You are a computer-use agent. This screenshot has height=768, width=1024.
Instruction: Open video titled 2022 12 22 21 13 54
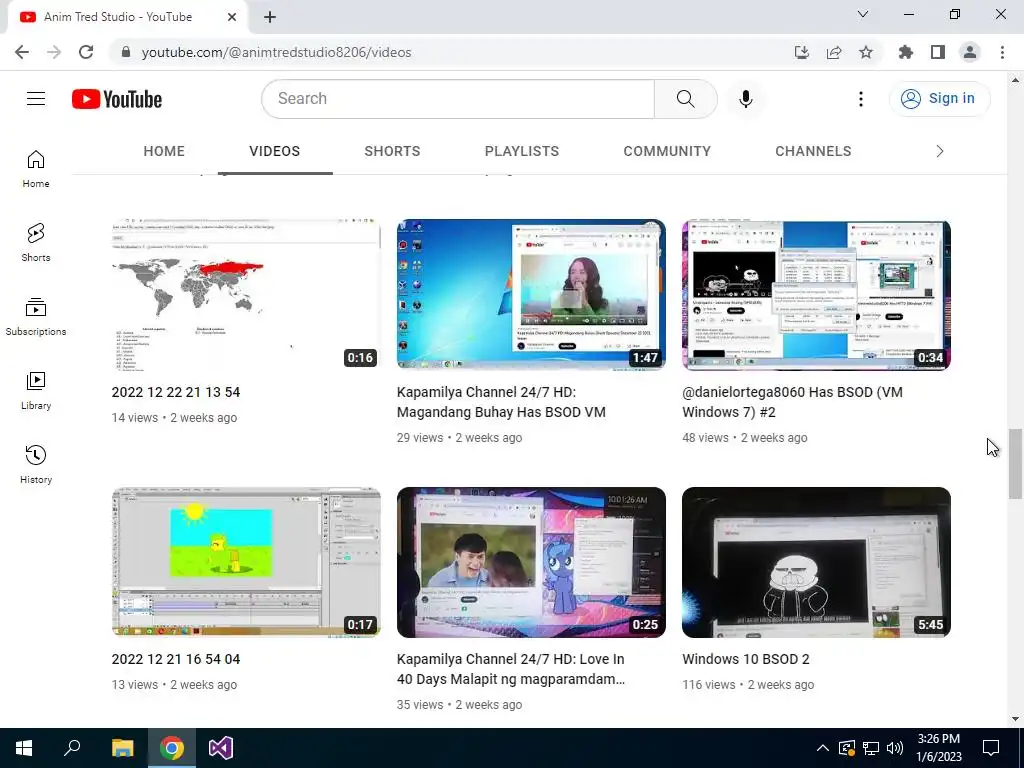click(x=176, y=392)
